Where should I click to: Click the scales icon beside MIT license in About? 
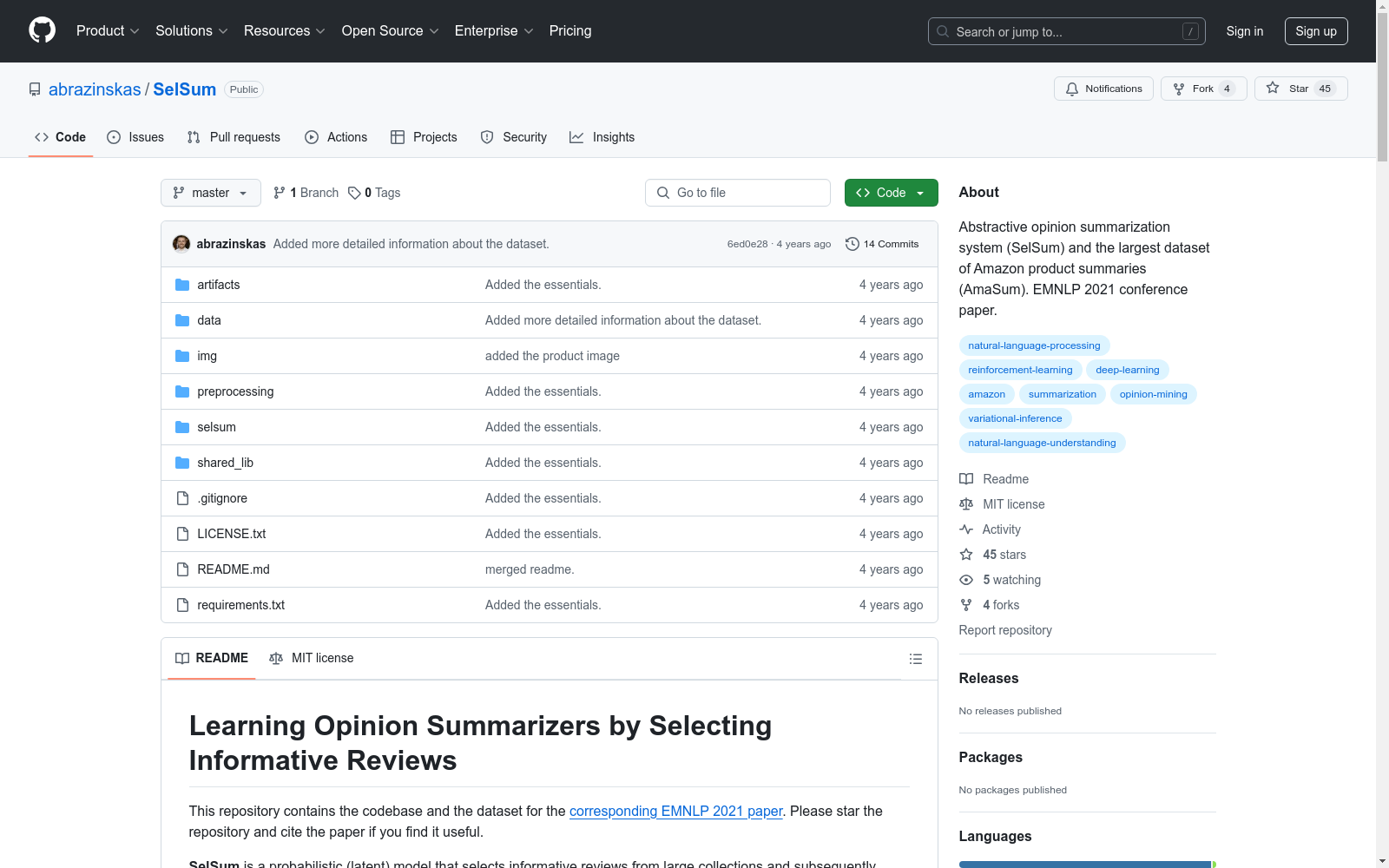click(x=966, y=504)
